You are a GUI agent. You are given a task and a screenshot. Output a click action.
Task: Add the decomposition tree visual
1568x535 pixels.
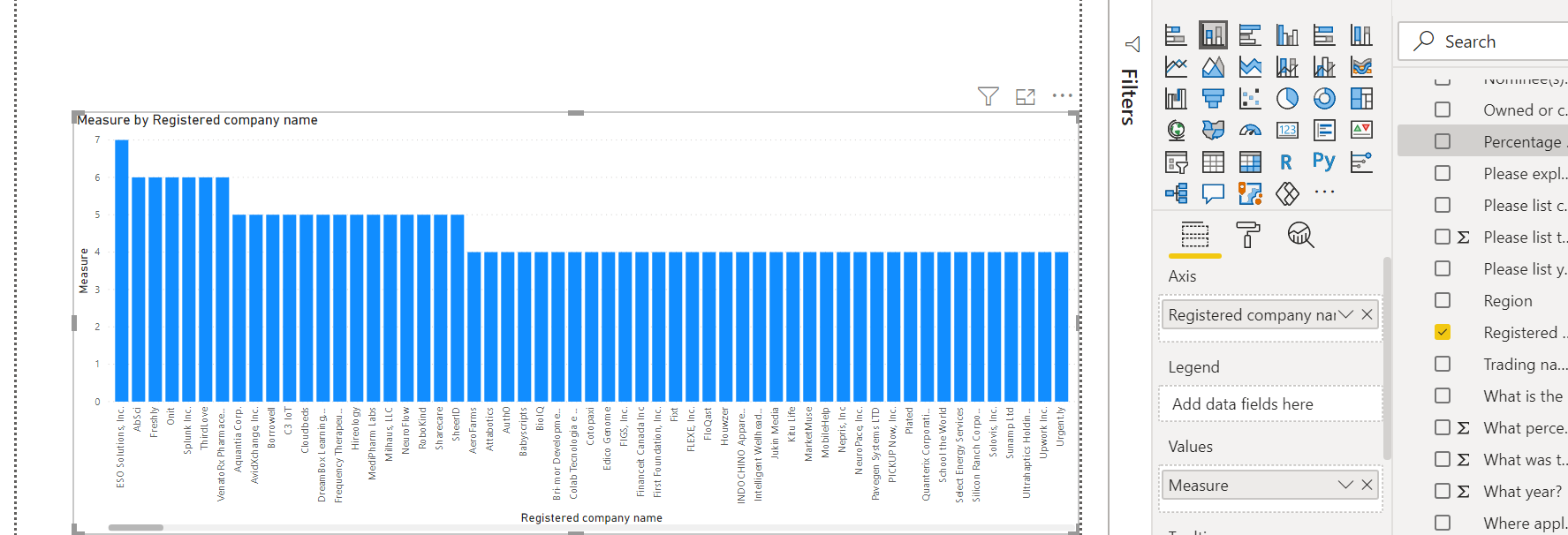[1176, 193]
